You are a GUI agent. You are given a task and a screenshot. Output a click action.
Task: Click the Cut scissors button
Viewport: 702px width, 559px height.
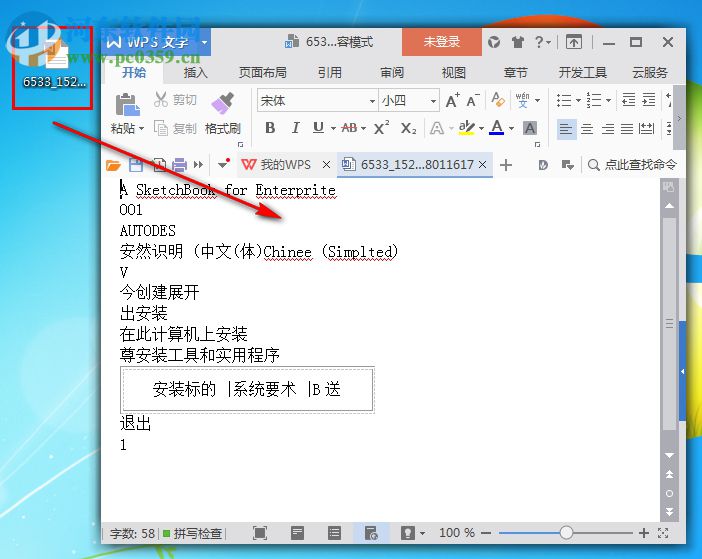175,100
